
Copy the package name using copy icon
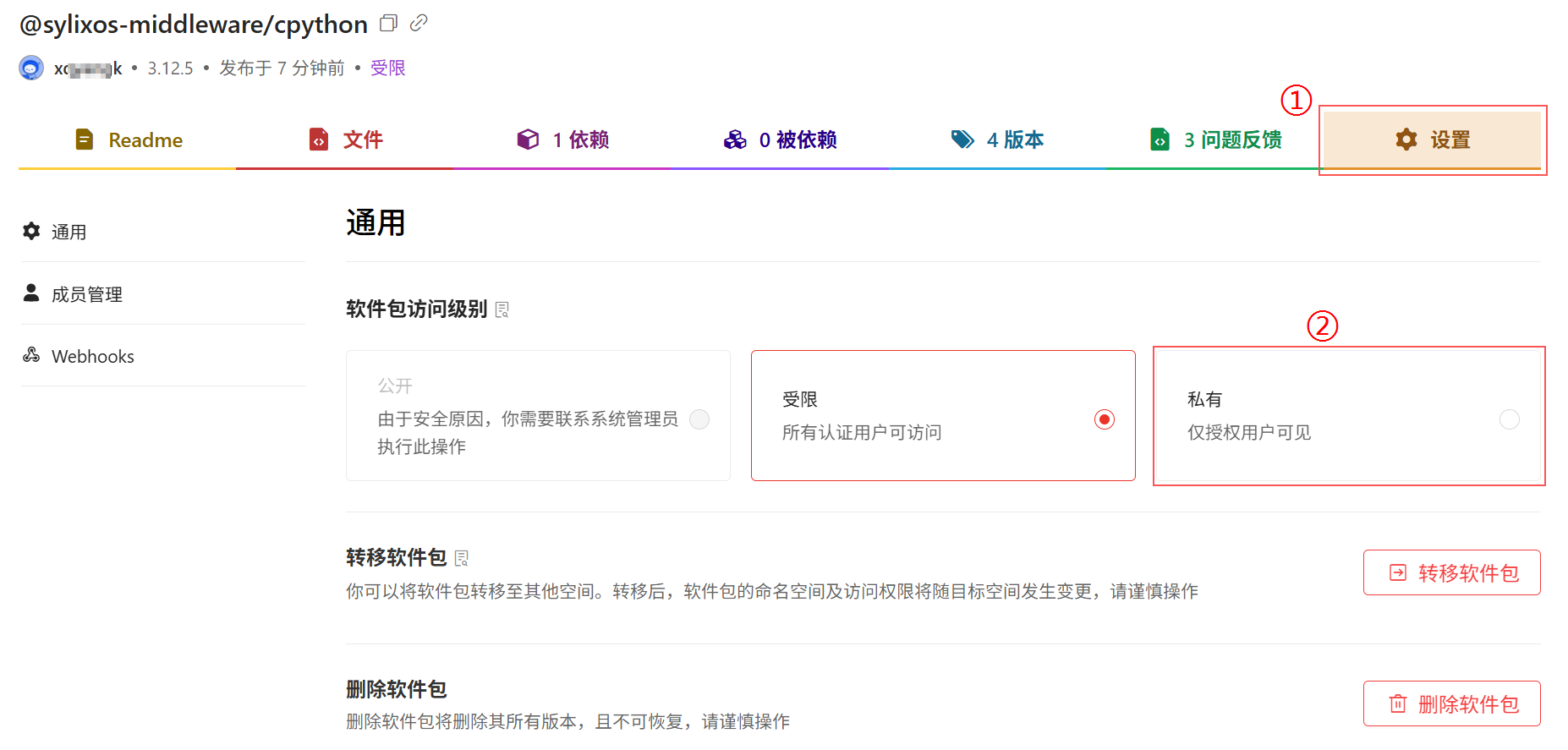coord(388,24)
